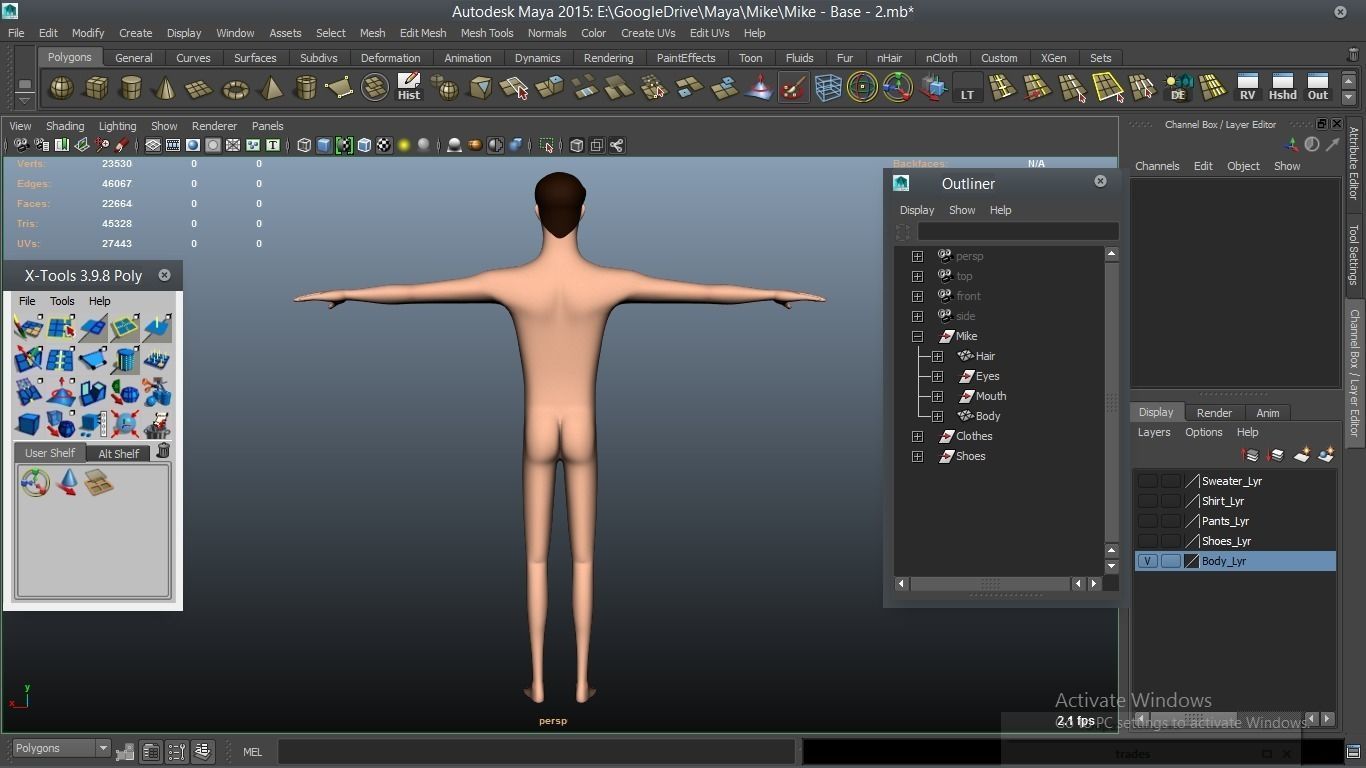Open the viewport Shading menu
The image size is (1366, 768).
click(x=65, y=126)
